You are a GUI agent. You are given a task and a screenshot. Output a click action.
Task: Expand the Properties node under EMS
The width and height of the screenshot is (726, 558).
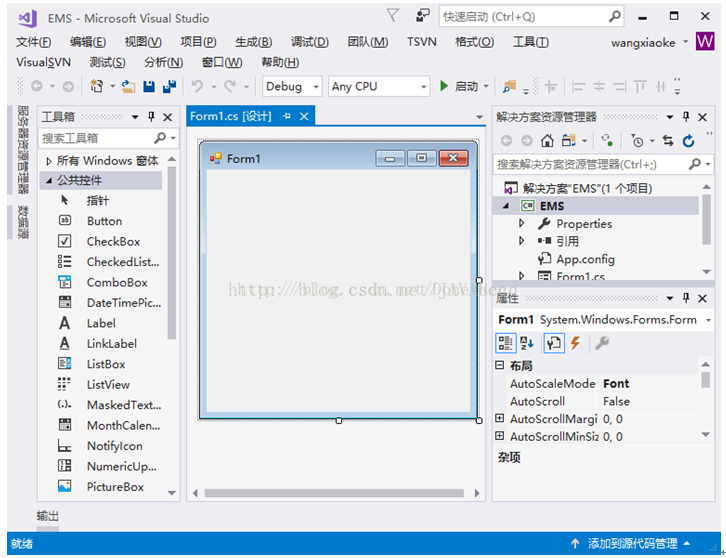pyautogui.click(x=522, y=224)
